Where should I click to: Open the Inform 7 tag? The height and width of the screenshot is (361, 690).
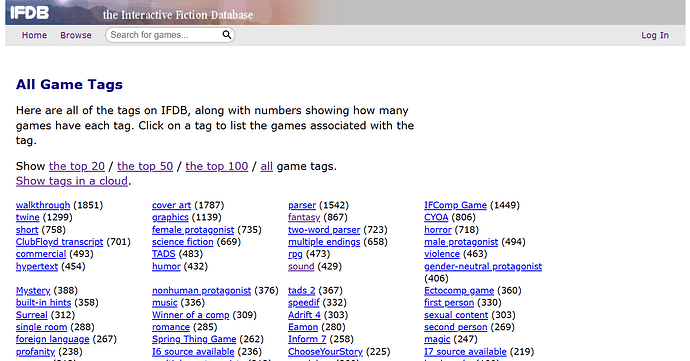(307, 339)
